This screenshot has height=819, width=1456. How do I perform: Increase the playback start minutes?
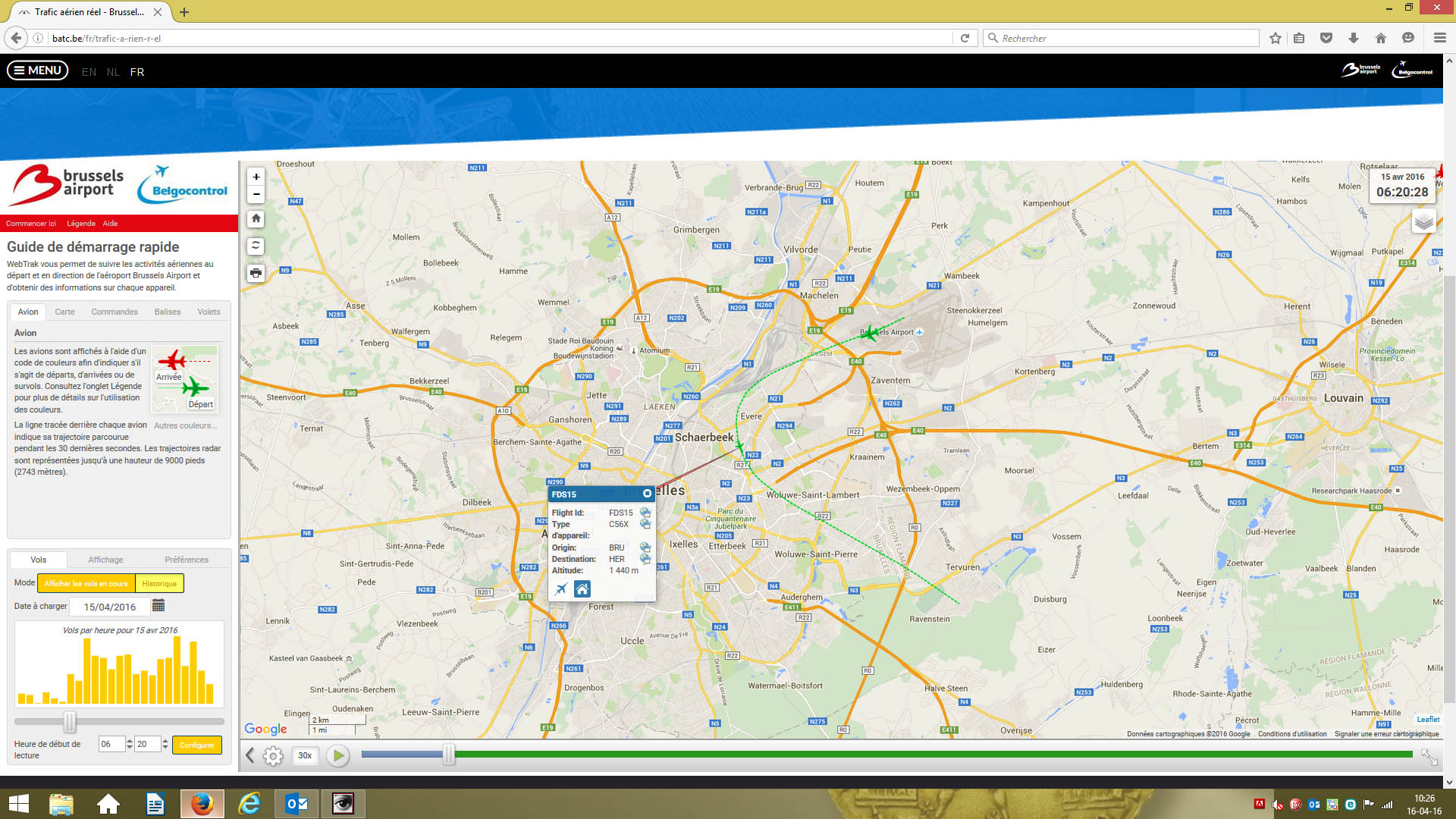pos(165,741)
